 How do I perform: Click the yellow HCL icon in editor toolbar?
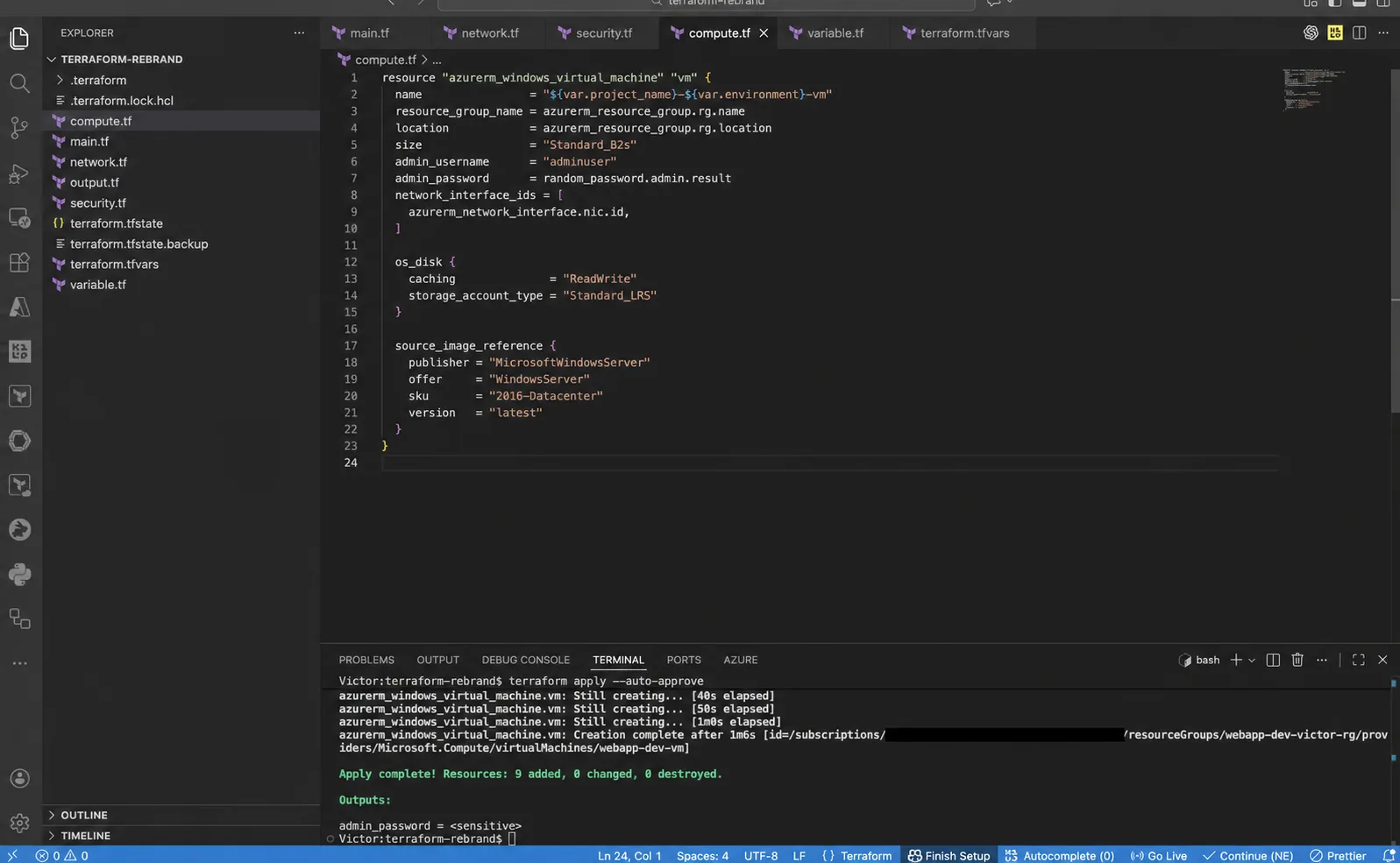1335,32
